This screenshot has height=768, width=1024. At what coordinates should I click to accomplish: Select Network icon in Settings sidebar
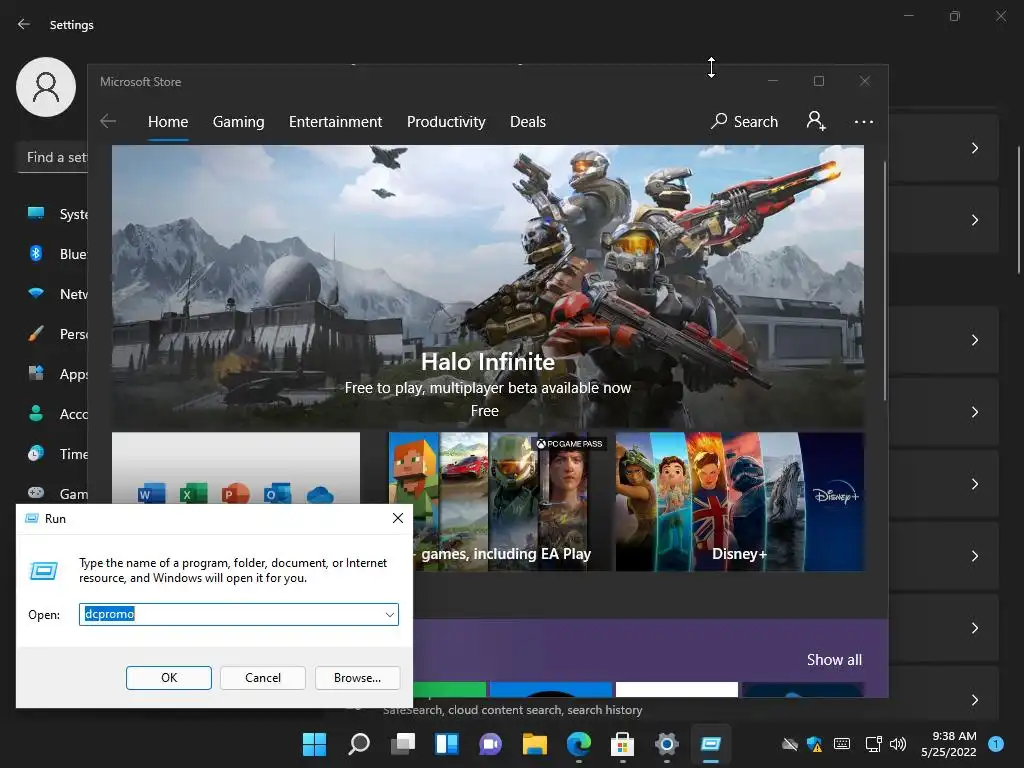pyautogui.click(x=36, y=293)
